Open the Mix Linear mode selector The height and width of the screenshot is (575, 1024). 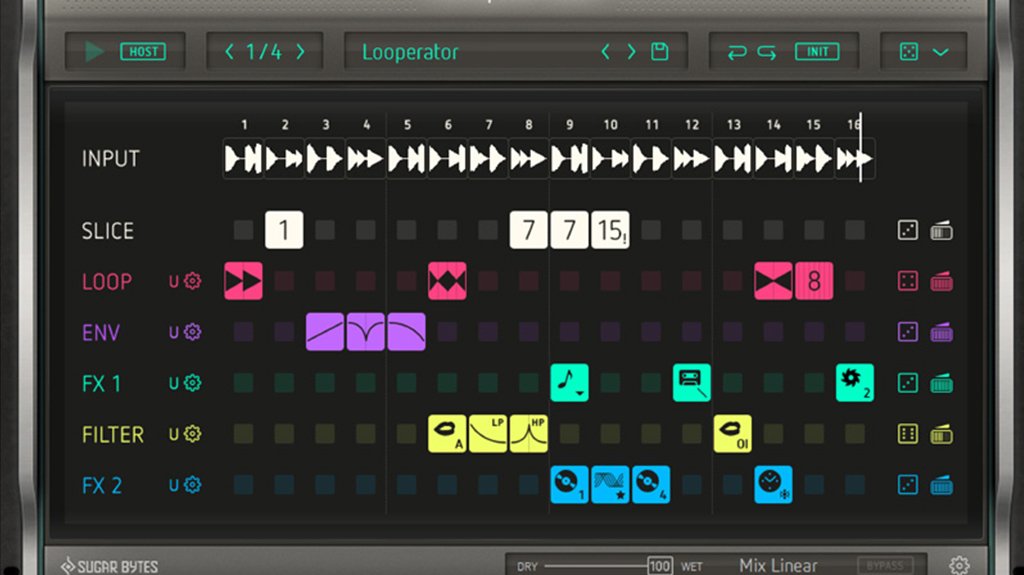[x=778, y=565]
